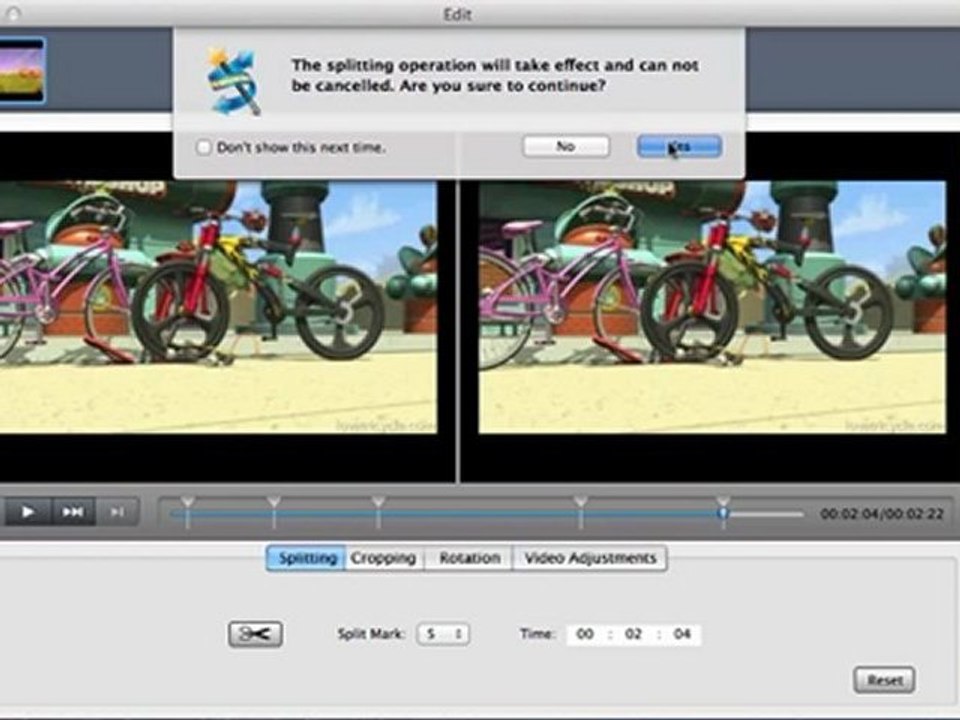
Task: Play the video preview
Action: click(27, 511)
